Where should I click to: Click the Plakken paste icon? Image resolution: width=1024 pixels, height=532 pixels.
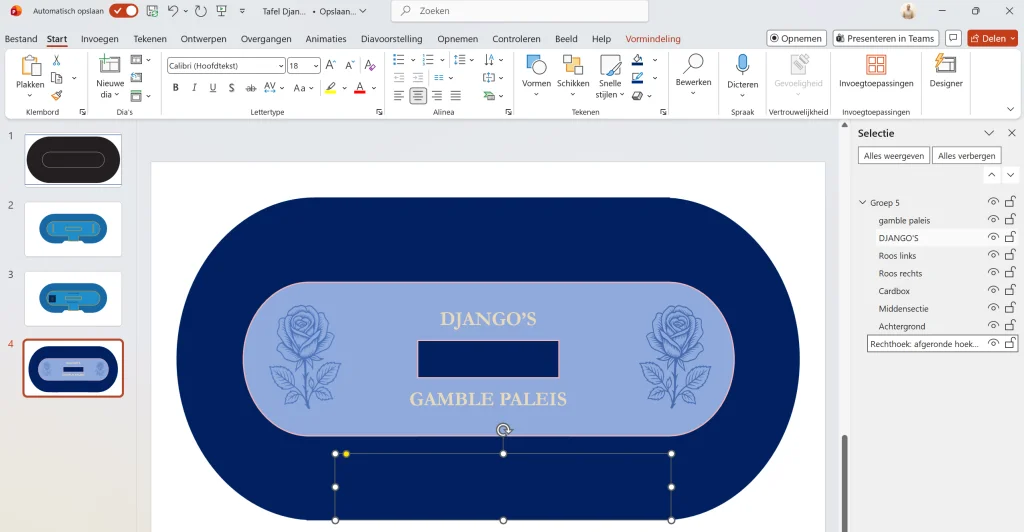(30, 67)
